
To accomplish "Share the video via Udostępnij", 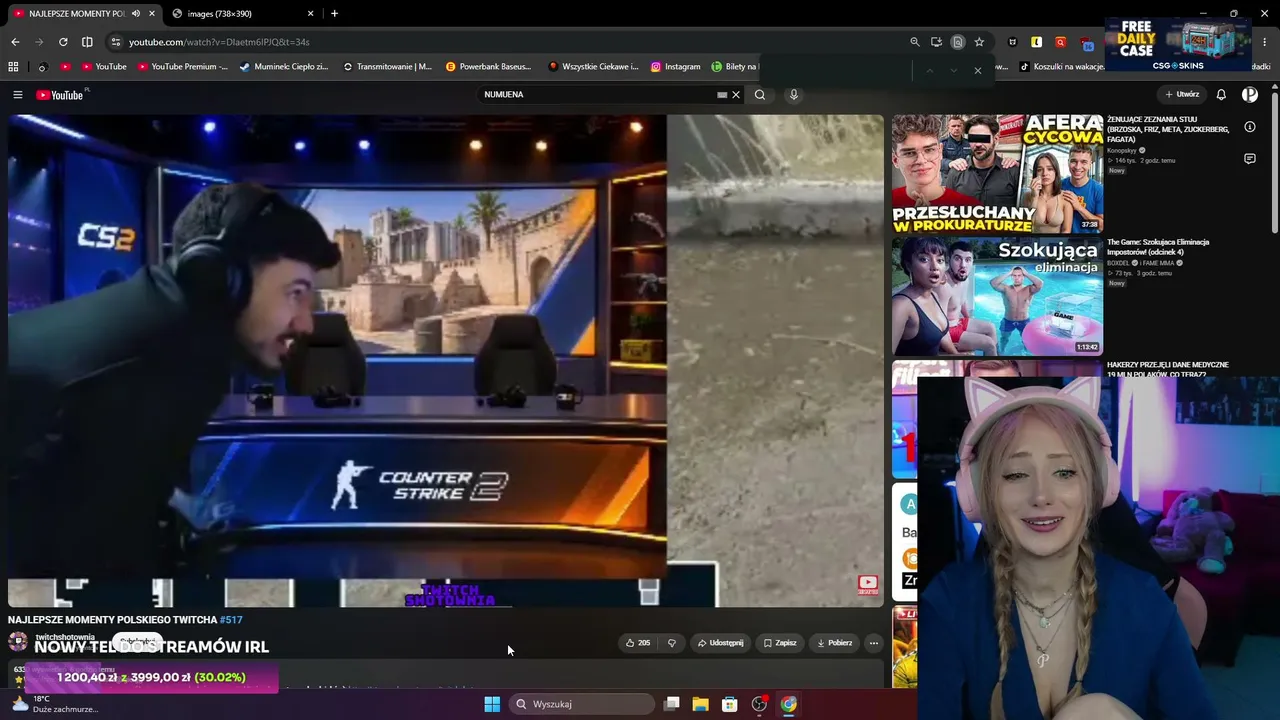I will [x=721, y=643].
